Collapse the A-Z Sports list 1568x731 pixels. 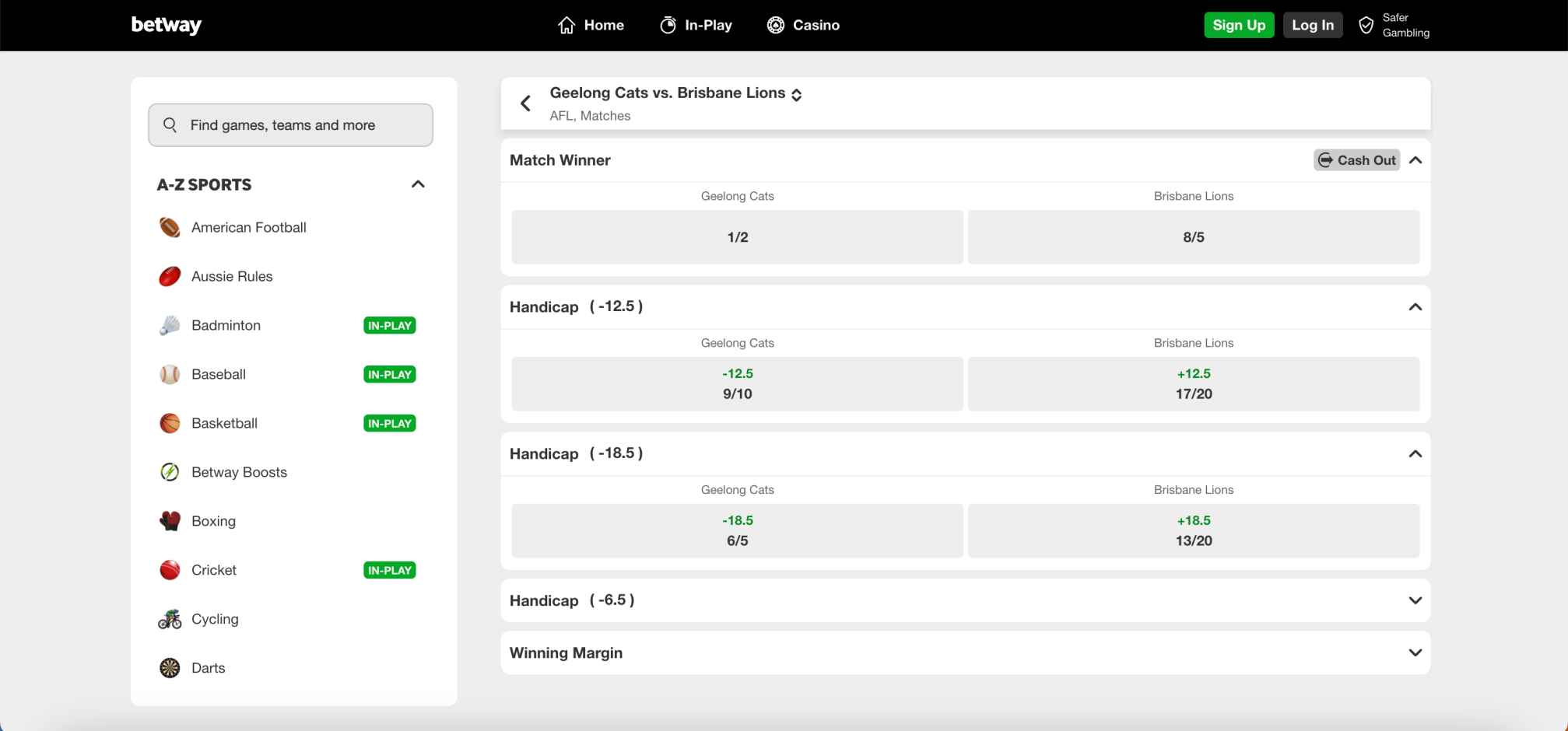point(418,184)
